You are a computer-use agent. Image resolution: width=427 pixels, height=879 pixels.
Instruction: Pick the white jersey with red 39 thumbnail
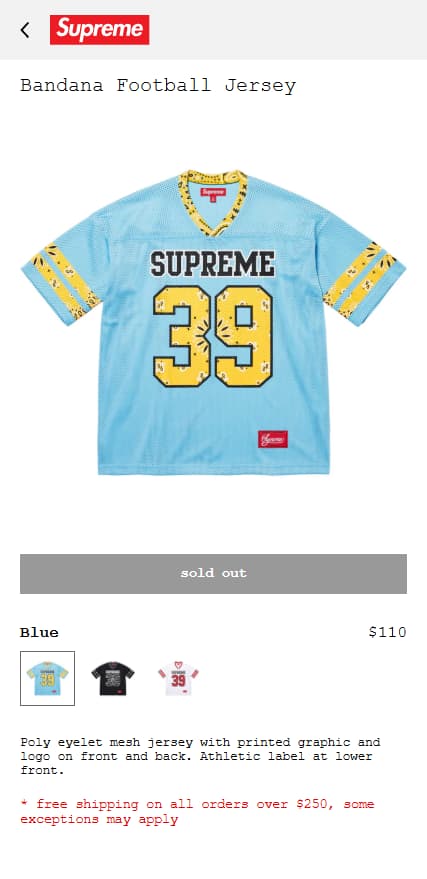[x=178, y=678]
